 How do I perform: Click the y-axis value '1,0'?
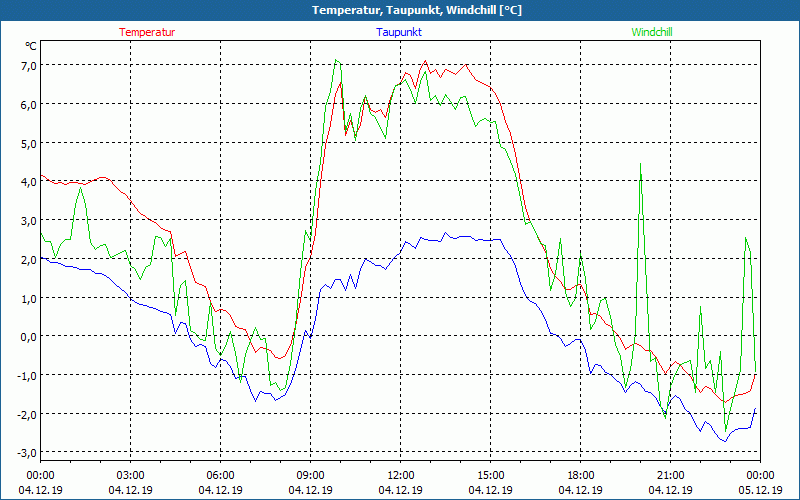pos(29,298)
